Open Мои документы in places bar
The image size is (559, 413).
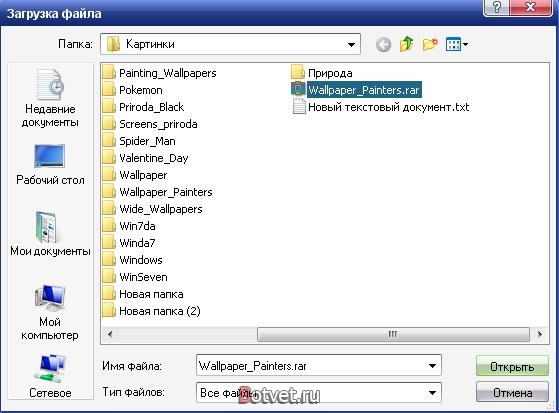[x=50, y=234]
